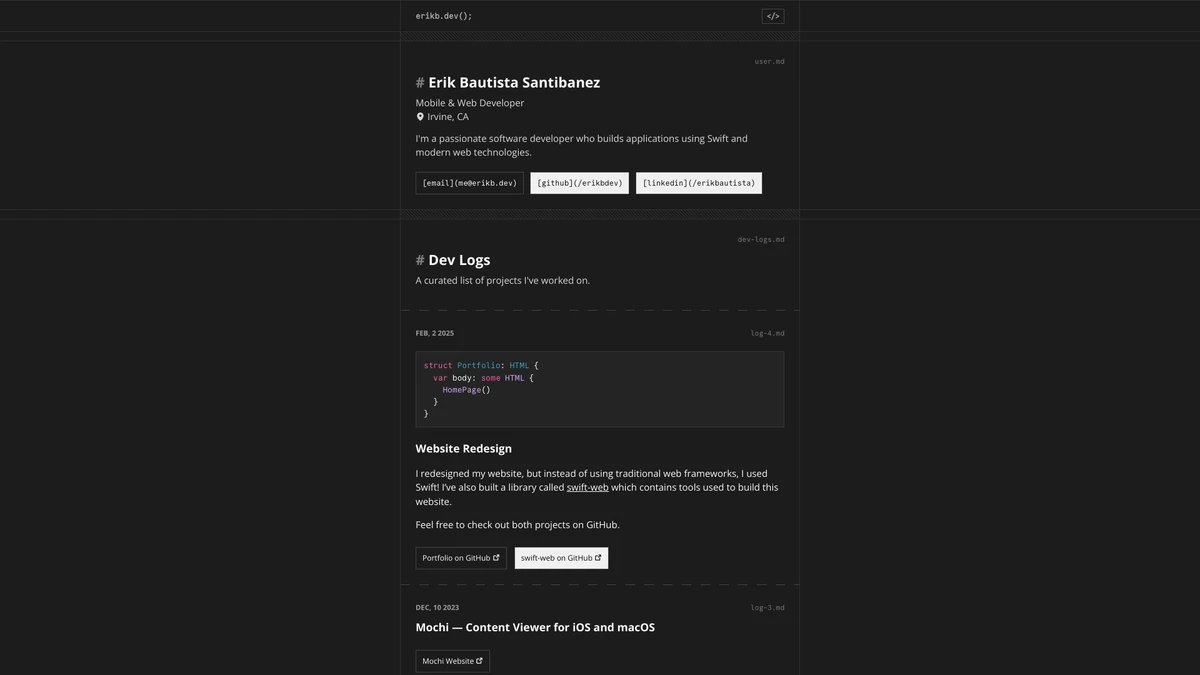Visit the [github](/erikbdev) profile button
1200x675 pixels.
click(x=579, y=183)
